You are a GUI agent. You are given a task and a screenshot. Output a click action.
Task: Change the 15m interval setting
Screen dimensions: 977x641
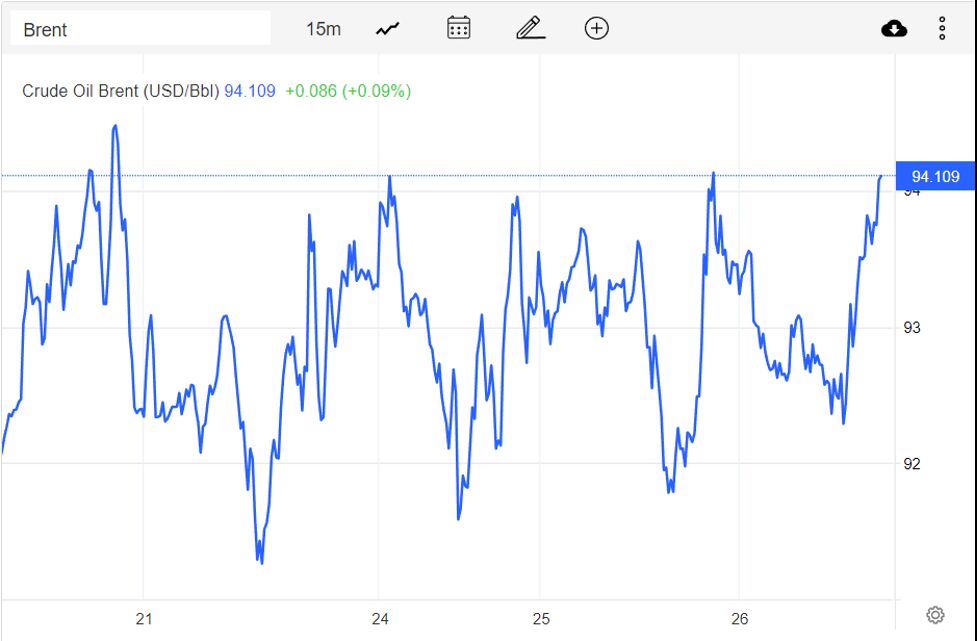point(323,29)
